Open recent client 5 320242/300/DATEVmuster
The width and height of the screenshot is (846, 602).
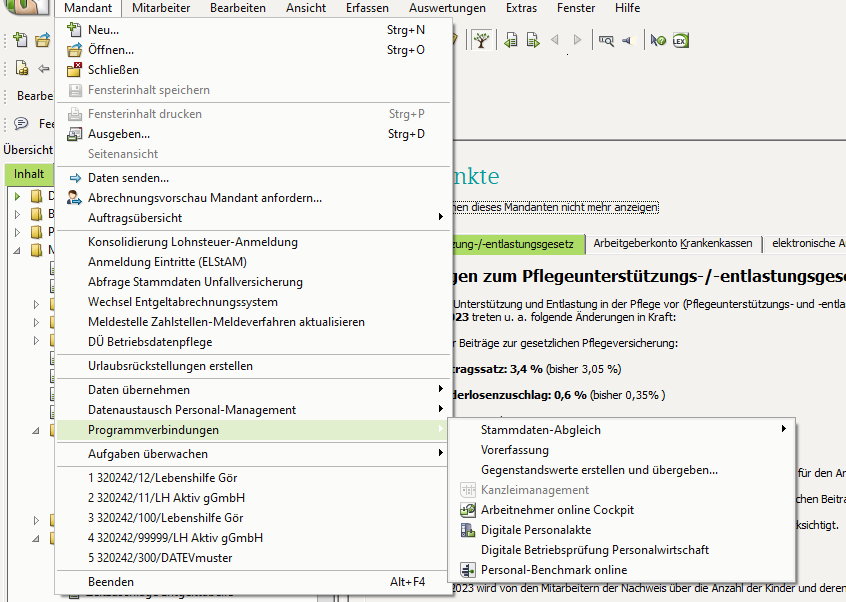coord(254,557)
